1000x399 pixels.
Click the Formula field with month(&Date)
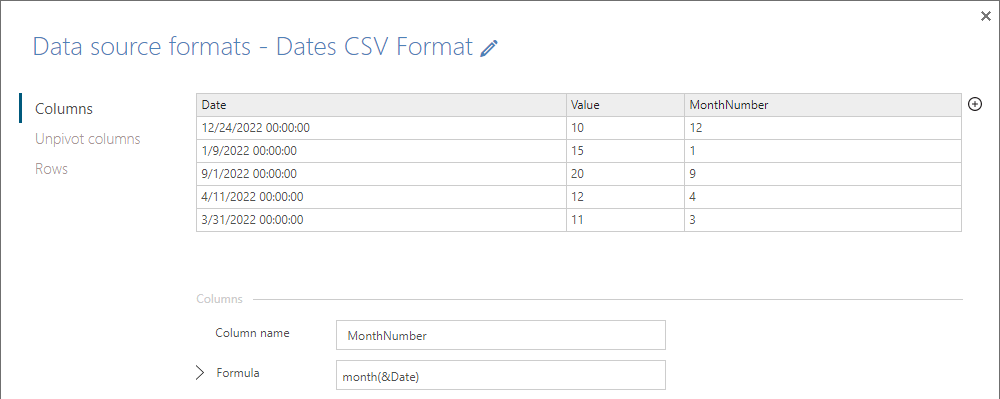(x=501, y=375)
